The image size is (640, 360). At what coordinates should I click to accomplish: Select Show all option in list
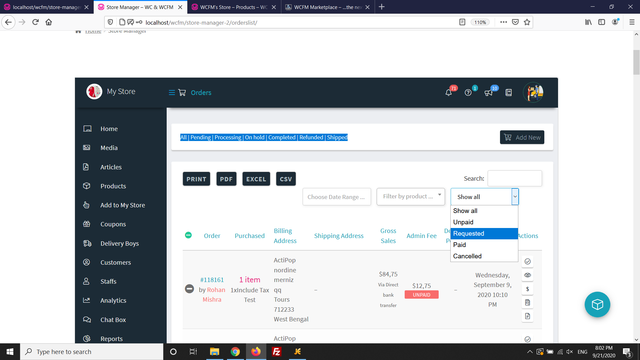tap(484, 211)
